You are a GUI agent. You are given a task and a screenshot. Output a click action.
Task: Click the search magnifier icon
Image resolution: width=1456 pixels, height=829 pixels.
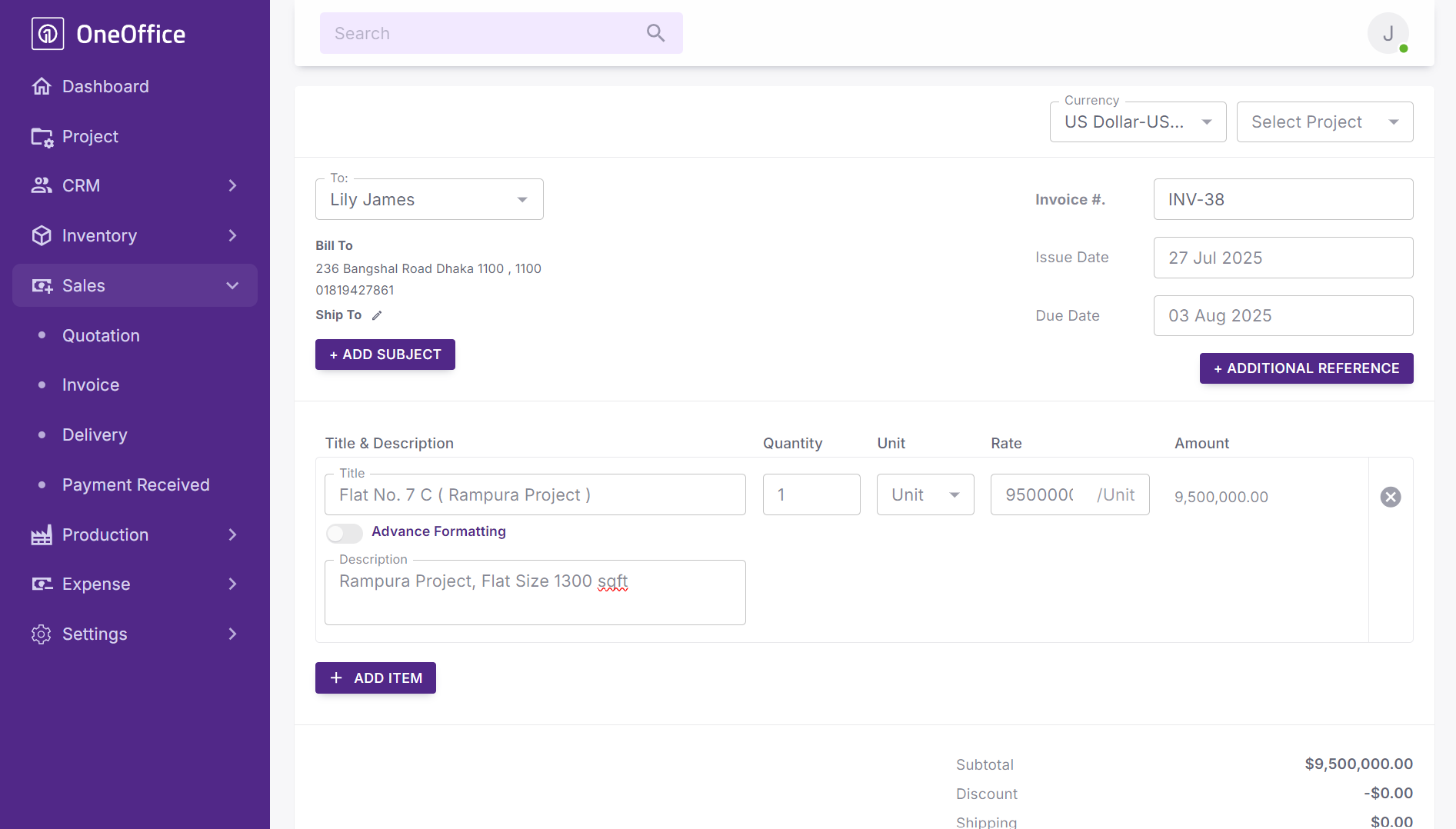[655, 33]
